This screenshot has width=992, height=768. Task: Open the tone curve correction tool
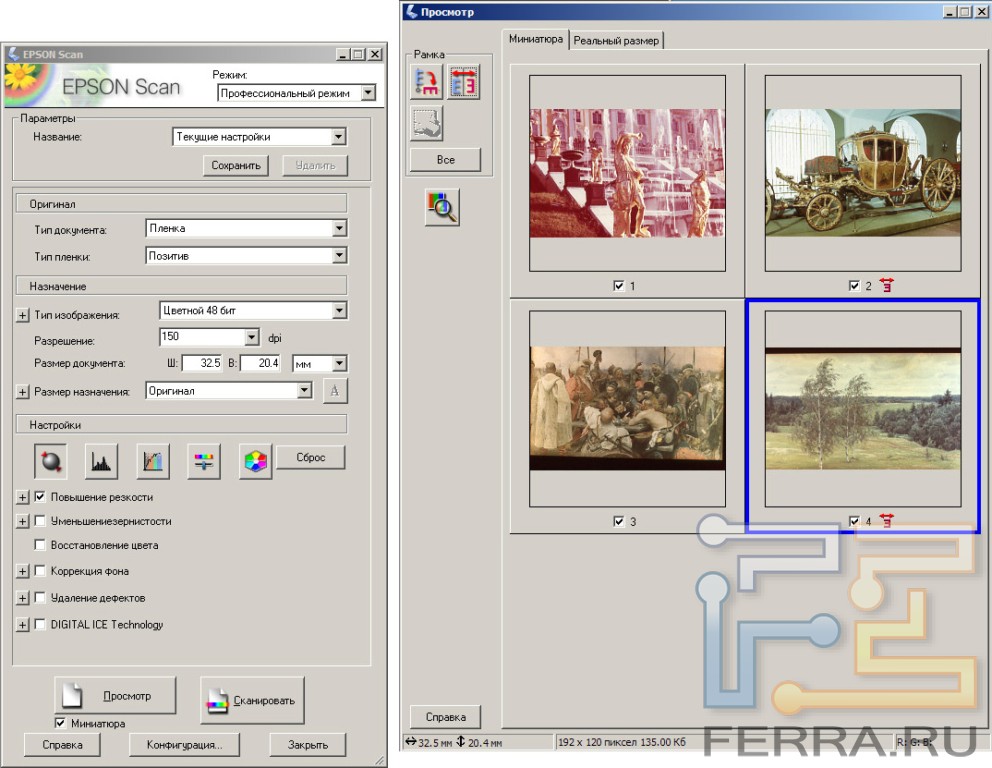click(153, 461)
